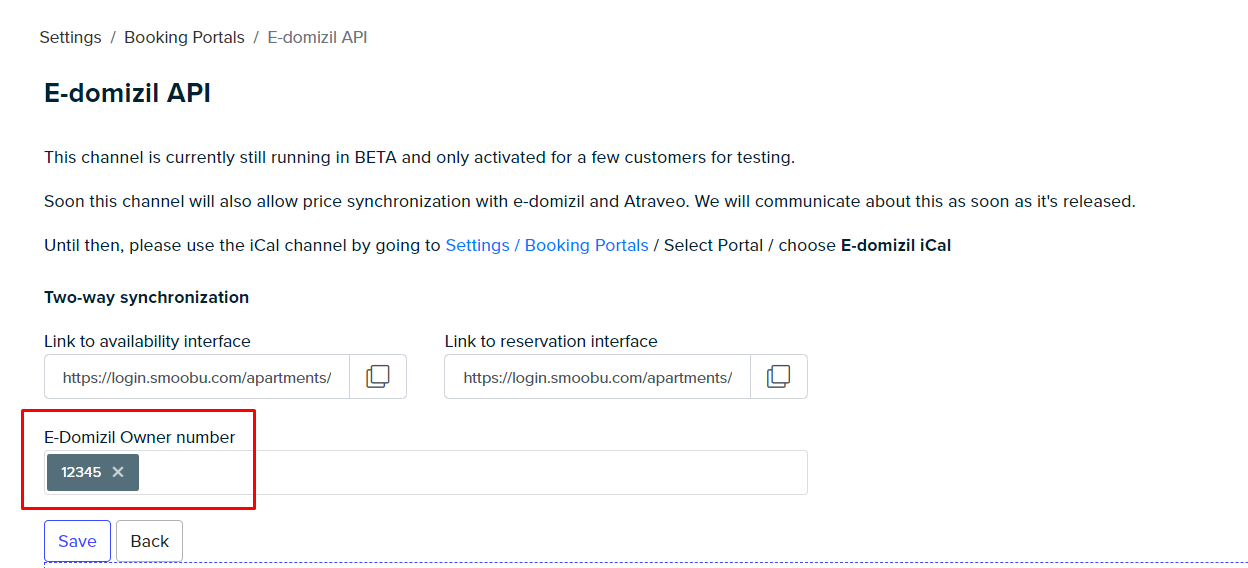Viewport: 1248px width, 568px height.
Task: Focus the availability interface URL field
Action: [x=197, y=377]
